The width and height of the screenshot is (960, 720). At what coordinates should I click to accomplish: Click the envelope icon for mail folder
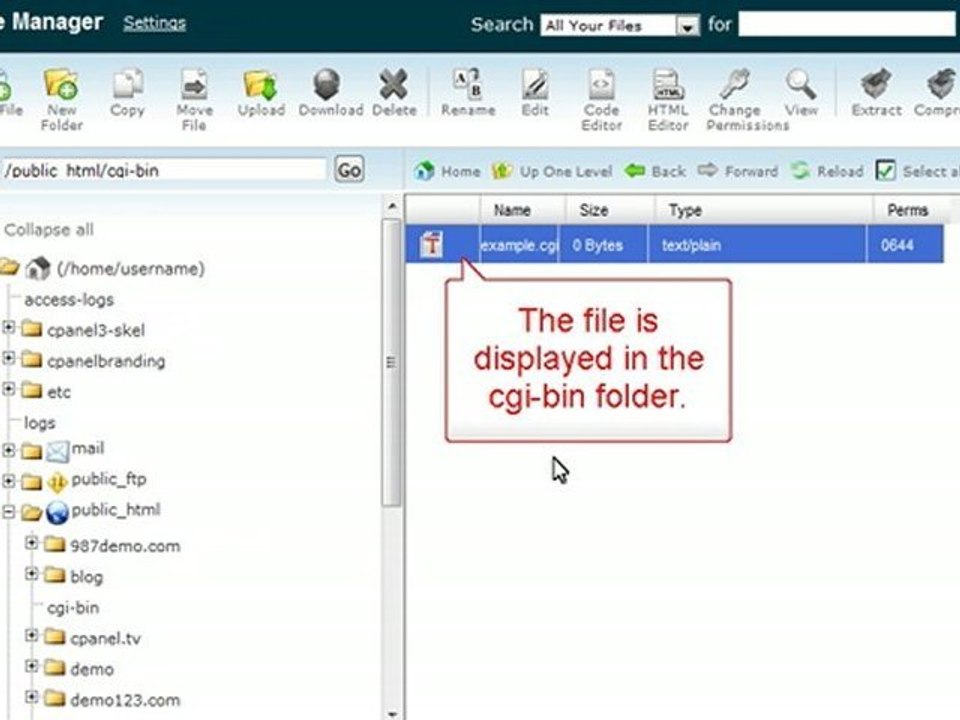[58, 451]
